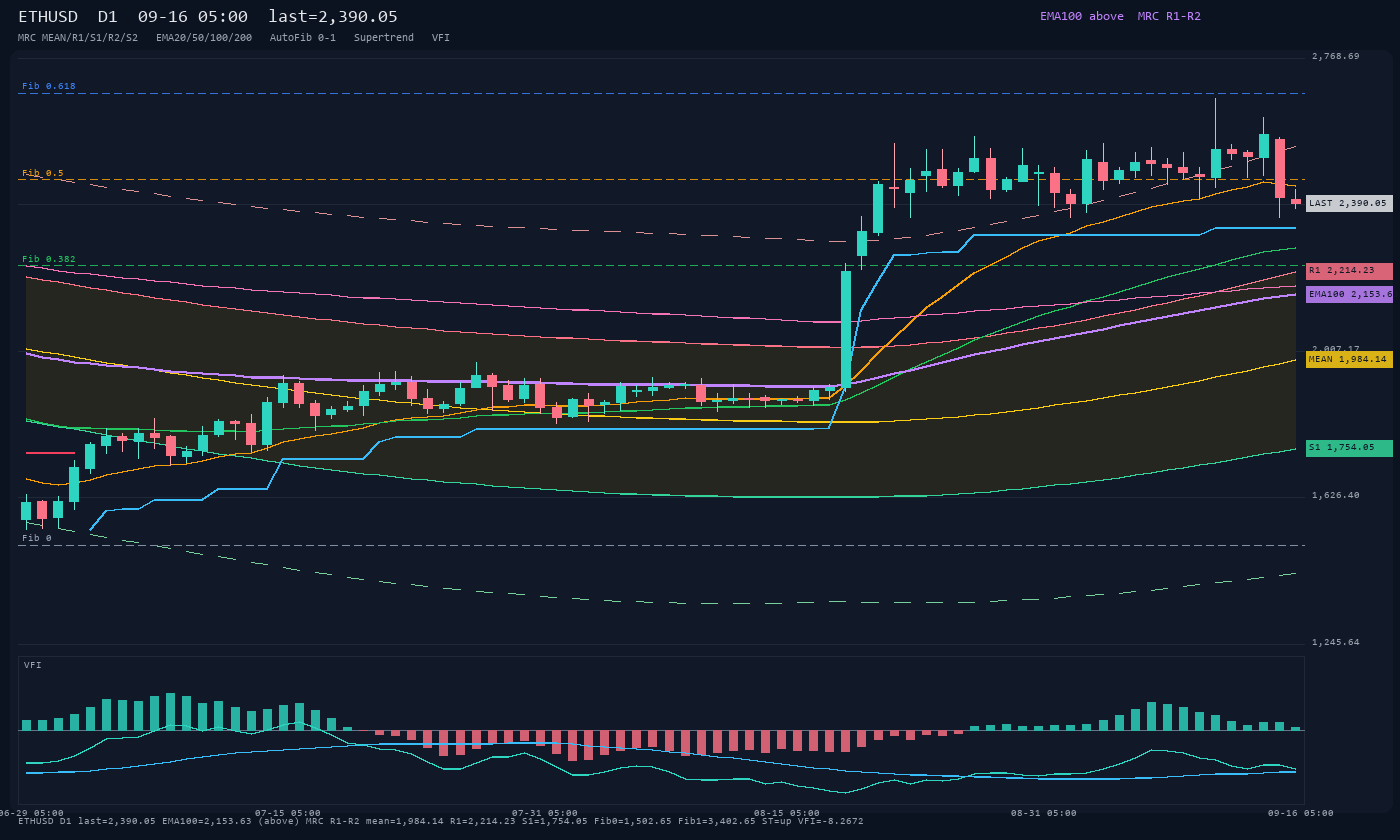Select the EMA20/50/100/200 indicator label

(204, 37)
